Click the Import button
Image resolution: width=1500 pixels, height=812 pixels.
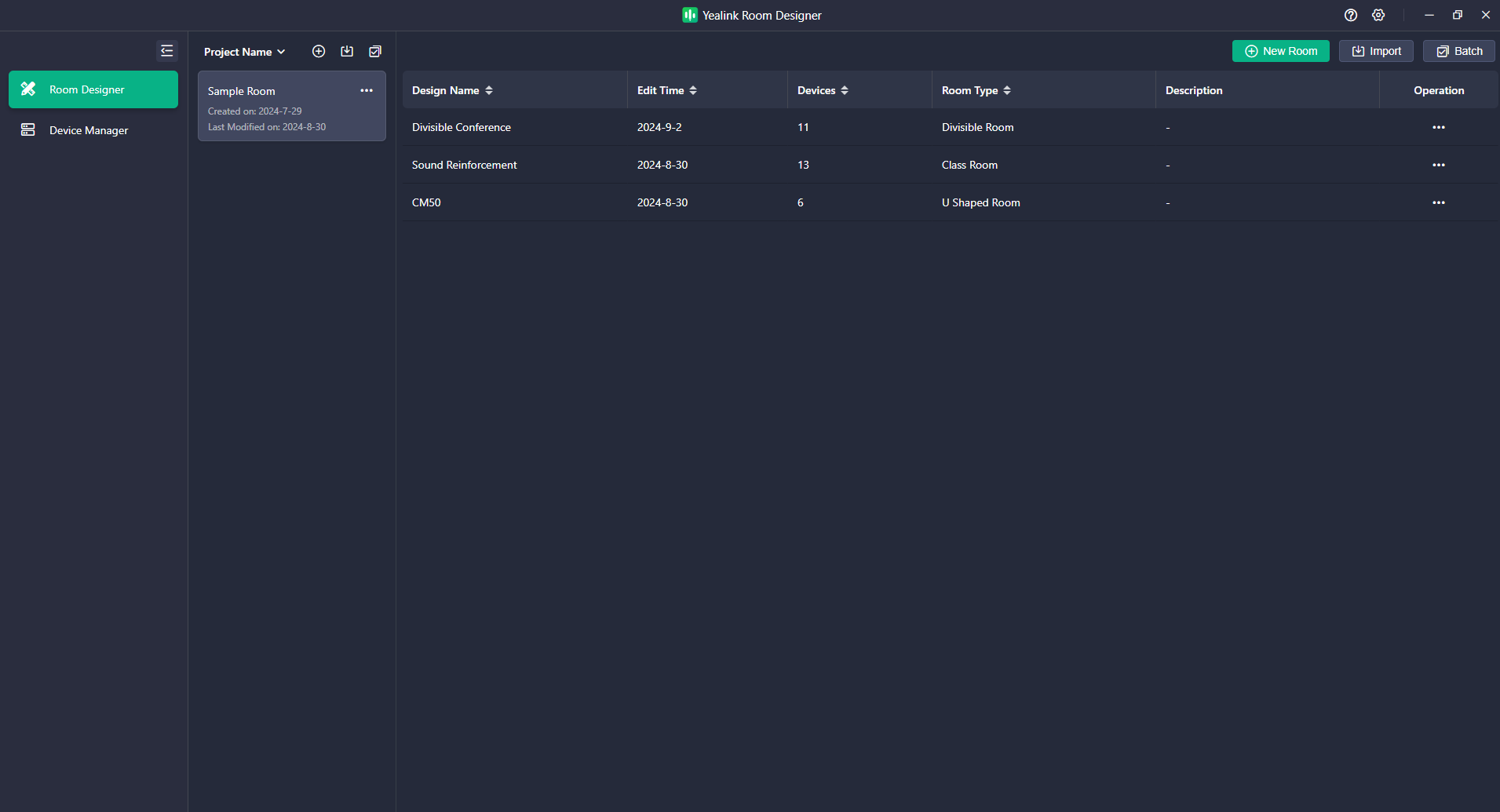click(x=1376, y=51)
